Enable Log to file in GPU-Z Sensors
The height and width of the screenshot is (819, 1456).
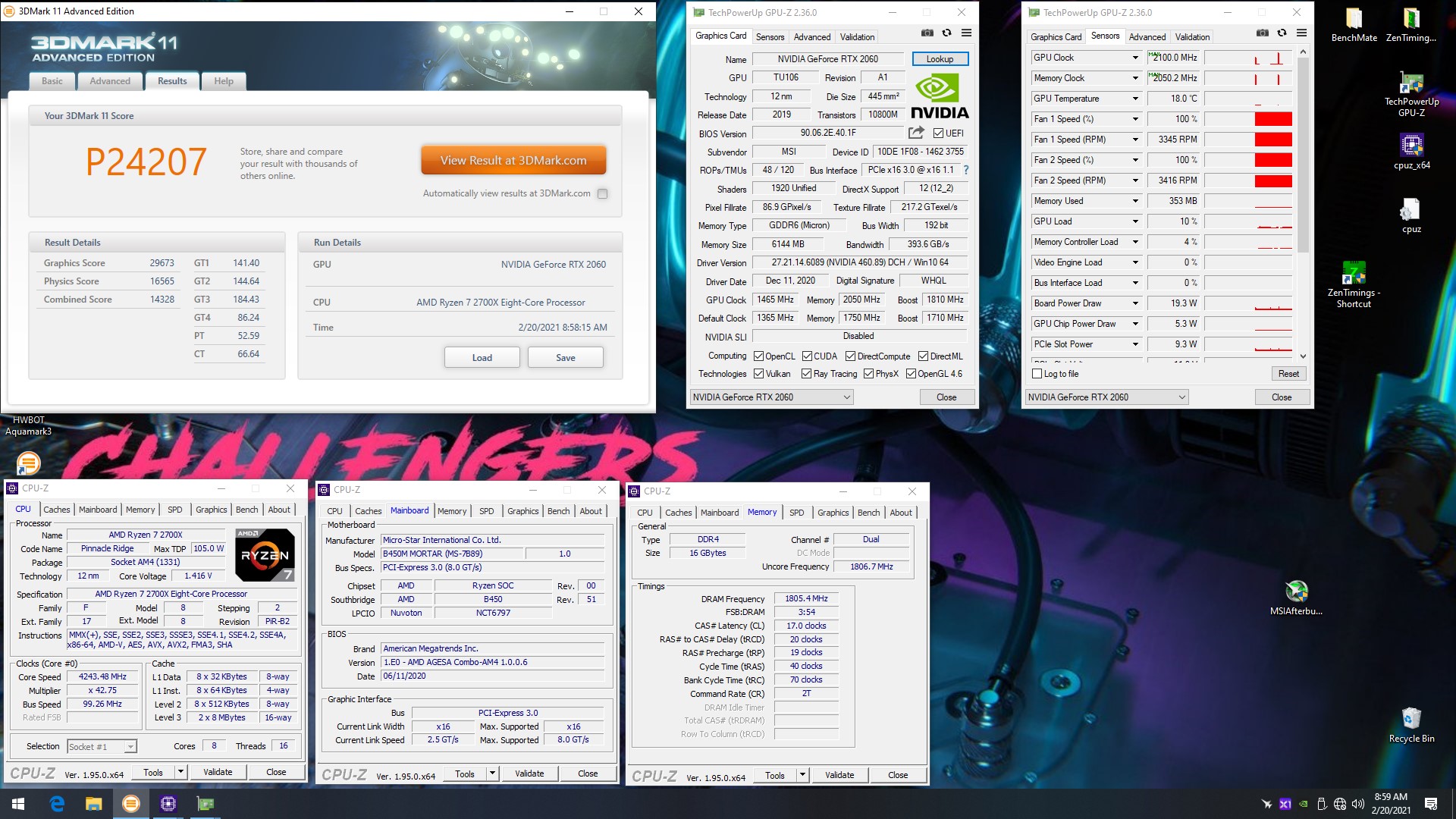coord(1037,374)
